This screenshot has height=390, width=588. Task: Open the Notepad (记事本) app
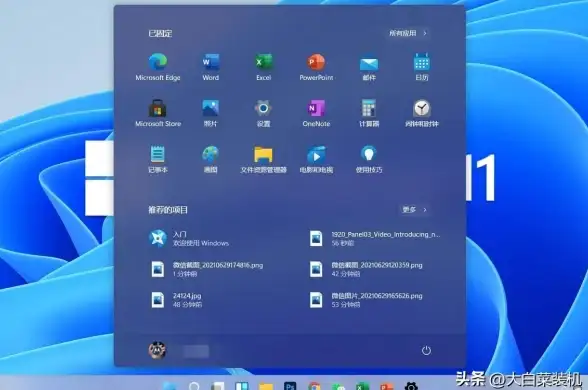pyautogui.click(x=158, y=159)
